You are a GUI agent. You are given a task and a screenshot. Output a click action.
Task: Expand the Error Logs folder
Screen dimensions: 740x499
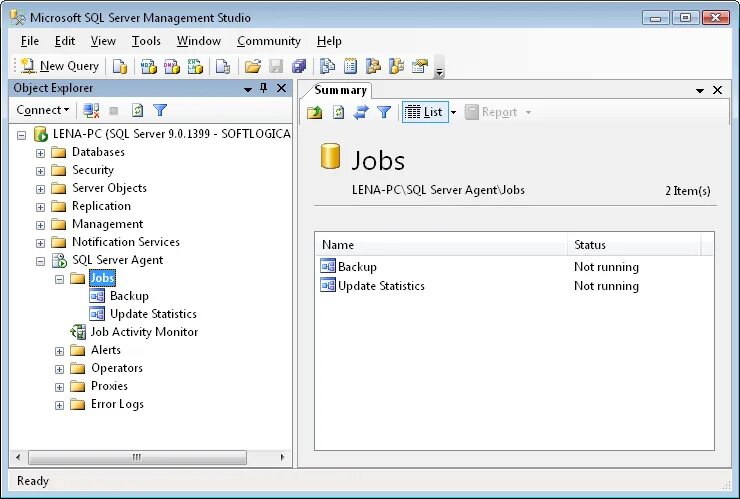(x=59, y=406)
